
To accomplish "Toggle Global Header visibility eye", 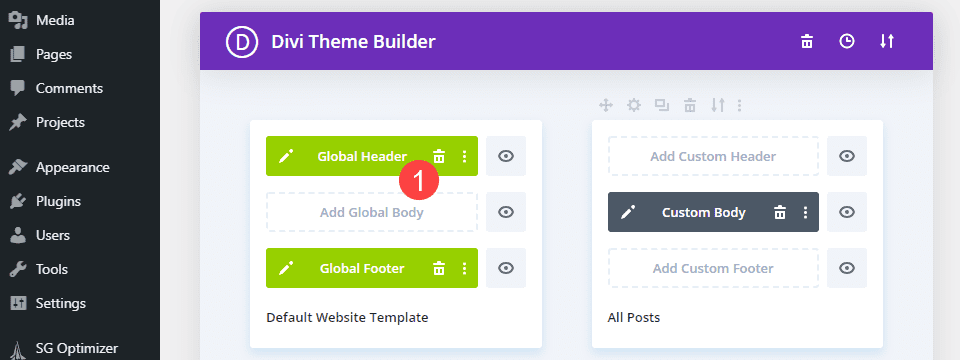I will (506, 156).
